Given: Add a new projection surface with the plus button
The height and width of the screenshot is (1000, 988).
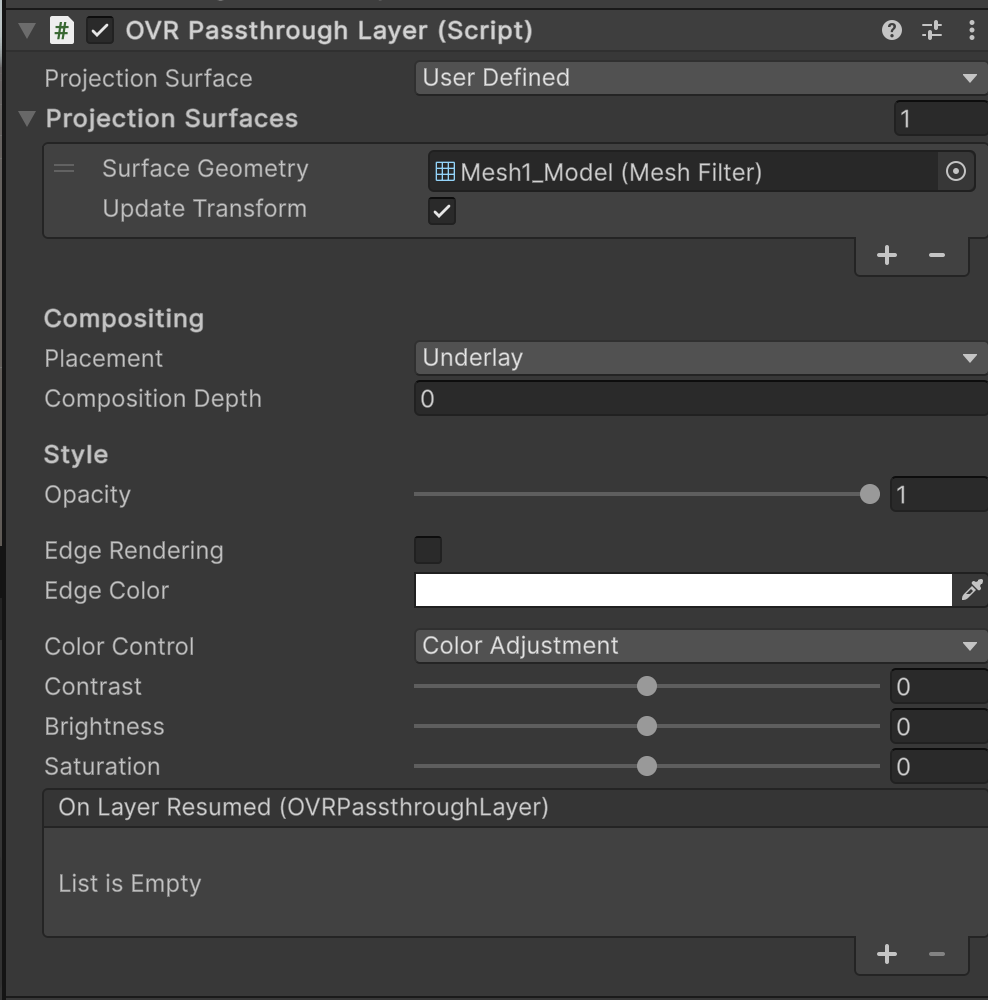Looking at the screenshot, I should coord(886,254).
